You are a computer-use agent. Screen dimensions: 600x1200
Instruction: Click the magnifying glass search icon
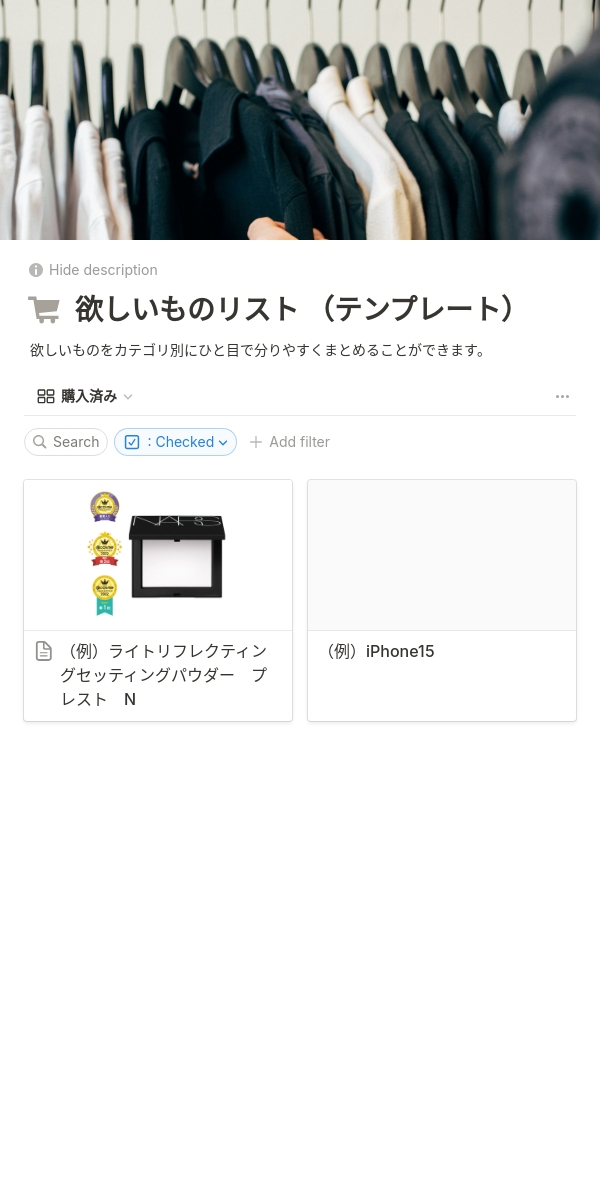(40, 442)
